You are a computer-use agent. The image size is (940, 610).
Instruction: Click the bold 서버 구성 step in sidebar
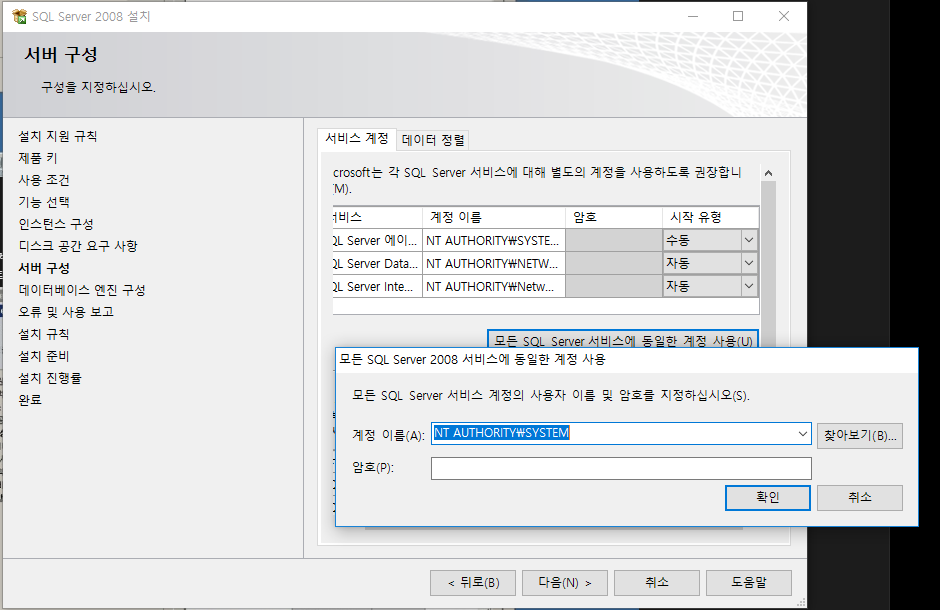point(44,268)
